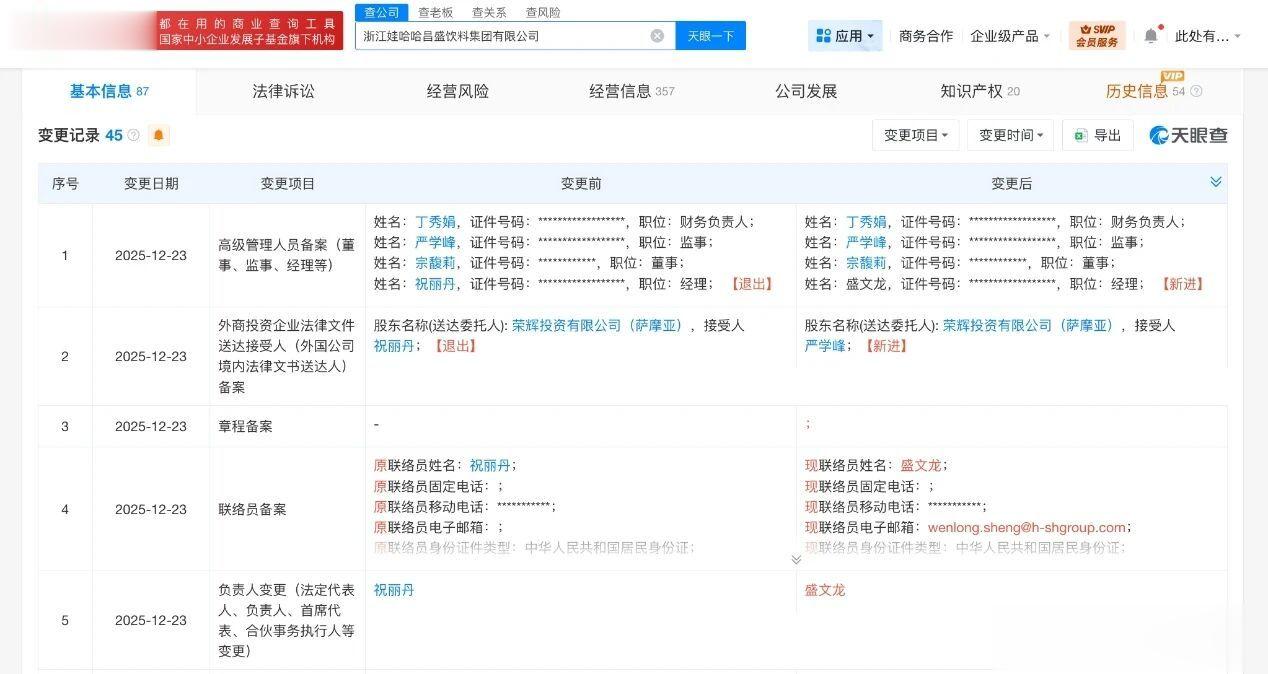Click the red banner 都在用的商业查询工具
The height and width of the screenshot is (674, 1268).
pos(249,30)
